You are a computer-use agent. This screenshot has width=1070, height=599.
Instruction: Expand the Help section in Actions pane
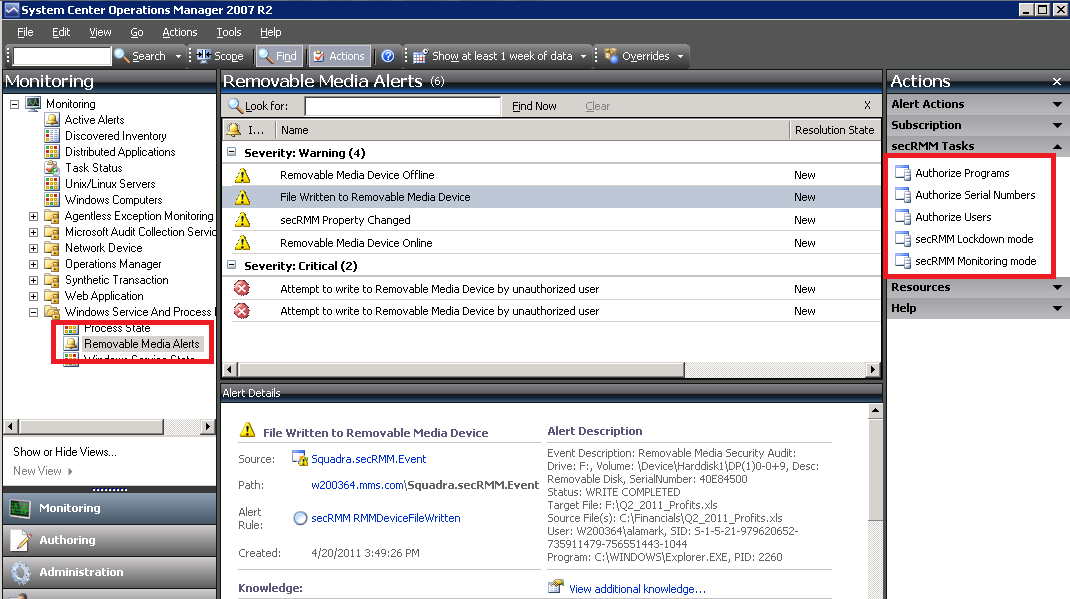(1057, 308)
